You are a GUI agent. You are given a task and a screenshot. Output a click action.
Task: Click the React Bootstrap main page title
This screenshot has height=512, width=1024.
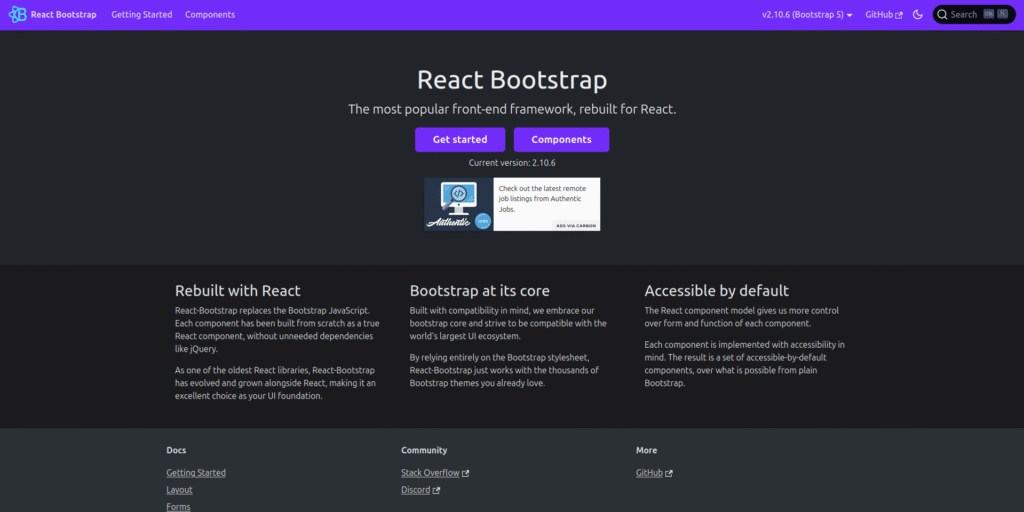click(x=512, y=80)
